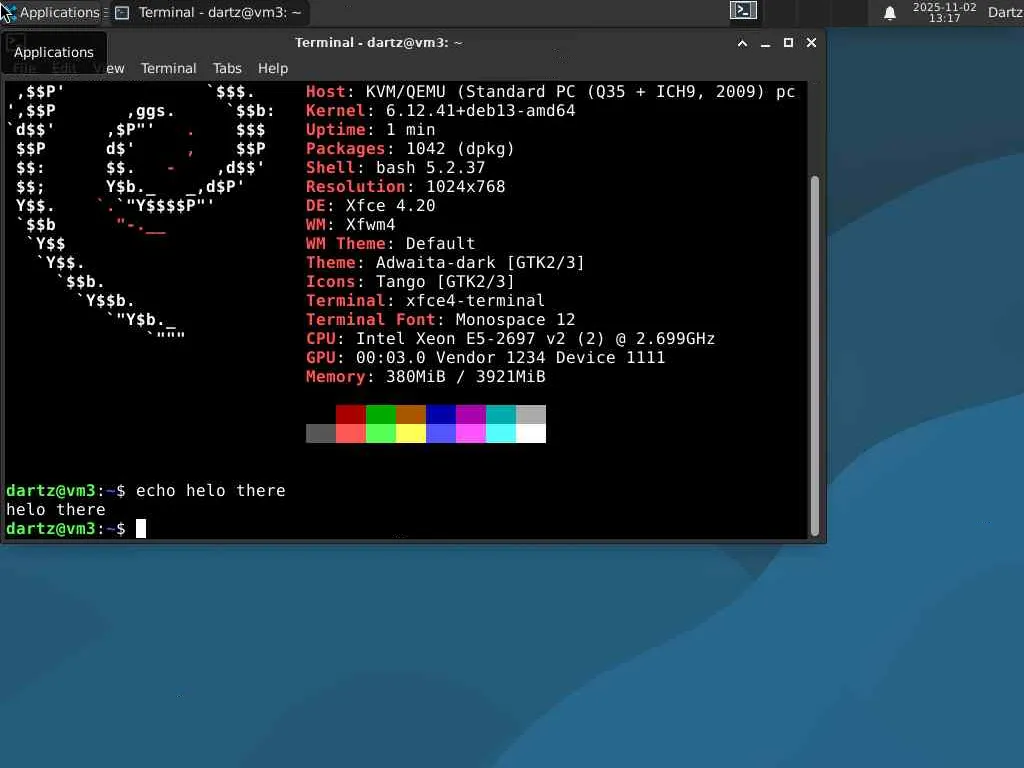The height and width of the screenshot is (768, 1024).
Task: Click the 'WM: Xfwm4' text
Action: [x=351, y=225]
